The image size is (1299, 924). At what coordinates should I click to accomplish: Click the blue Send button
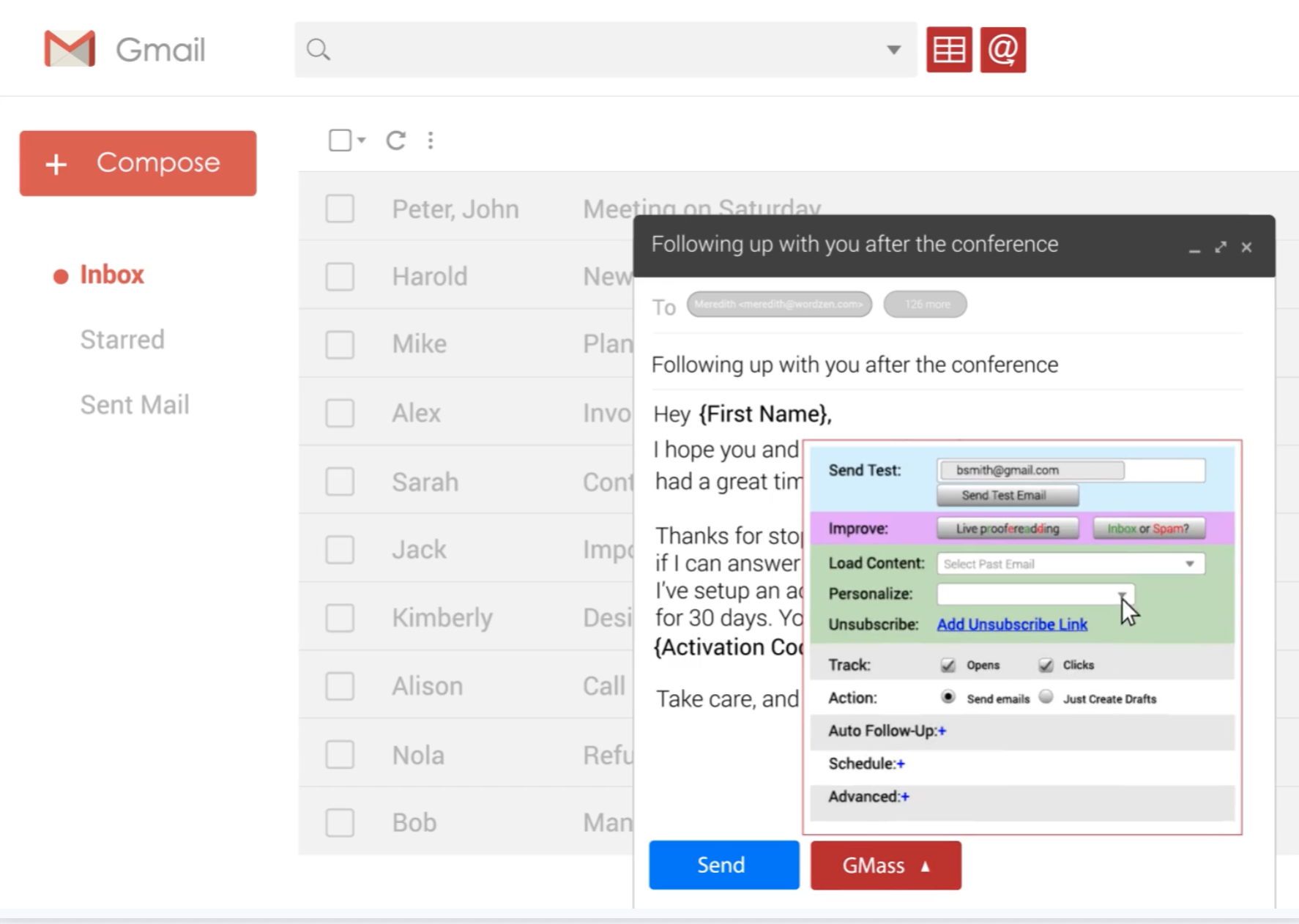click(724, 865)
